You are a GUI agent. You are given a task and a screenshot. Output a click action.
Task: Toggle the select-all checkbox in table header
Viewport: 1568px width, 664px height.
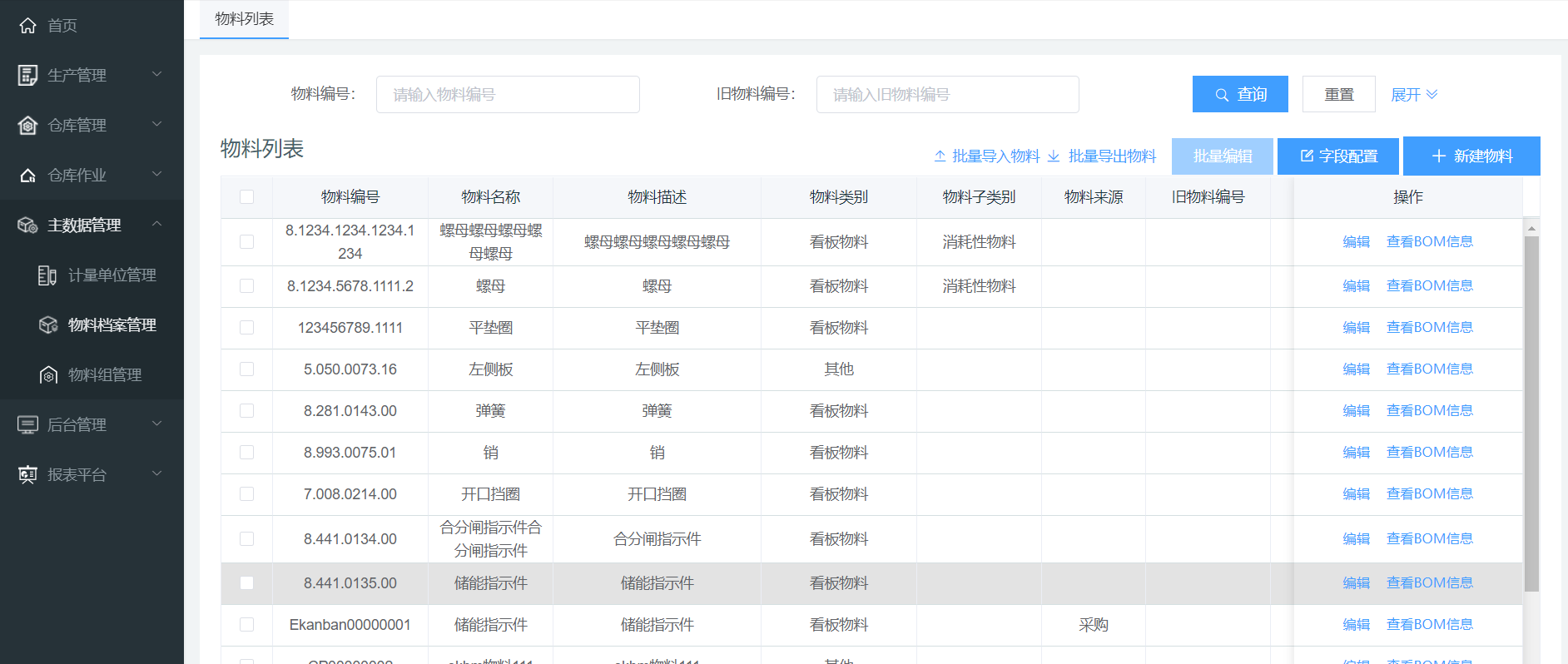(x=246, y=197)
